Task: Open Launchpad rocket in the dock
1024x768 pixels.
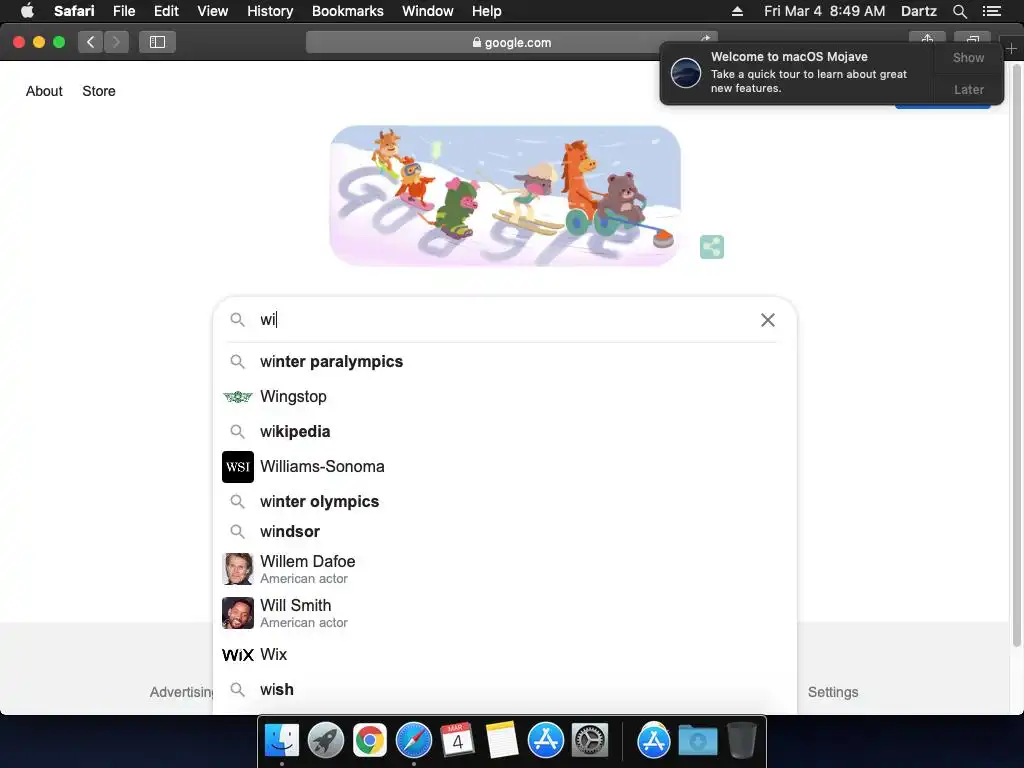Action: (x=326, y=741)
